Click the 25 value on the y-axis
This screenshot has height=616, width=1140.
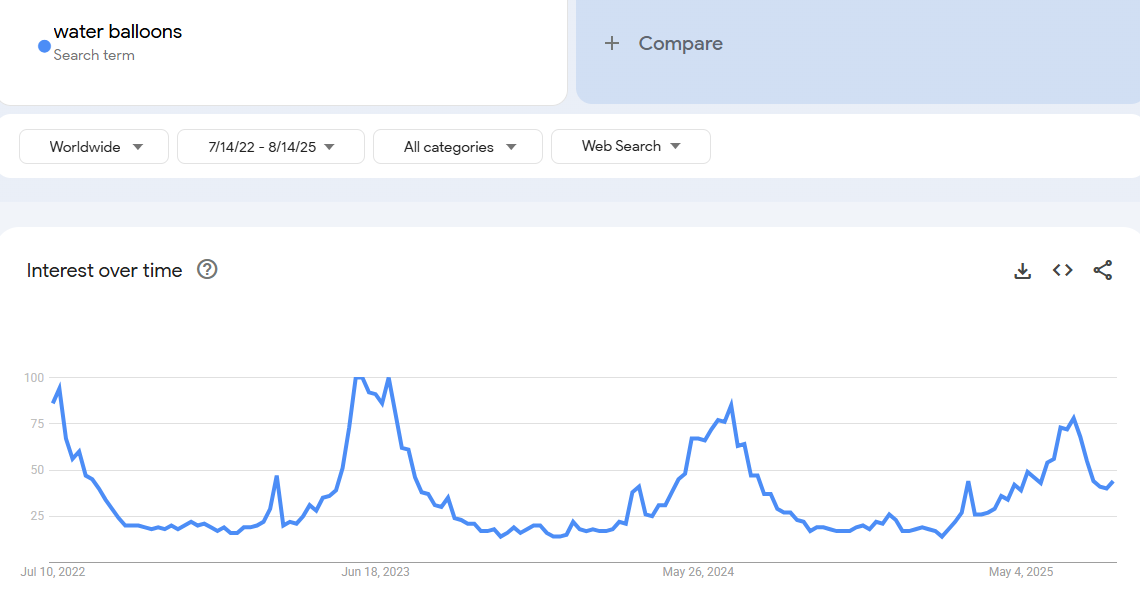click(x=36, y=516)
